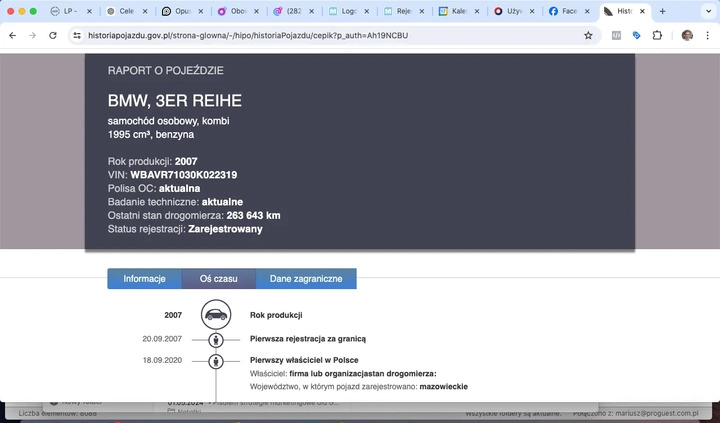Click Pierwszy właściciel w Polsce entry
This screenshot has height=423, width=720.
[304, 360]
